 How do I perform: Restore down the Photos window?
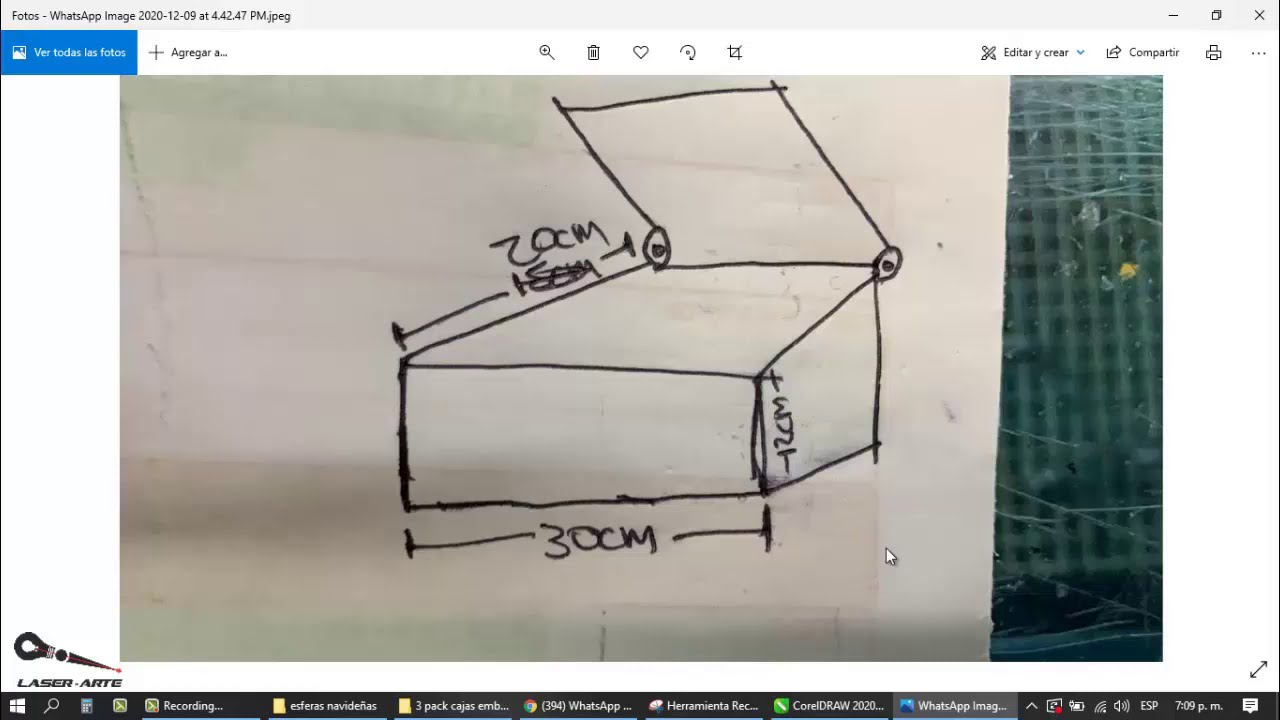(x=1216, y=15)
